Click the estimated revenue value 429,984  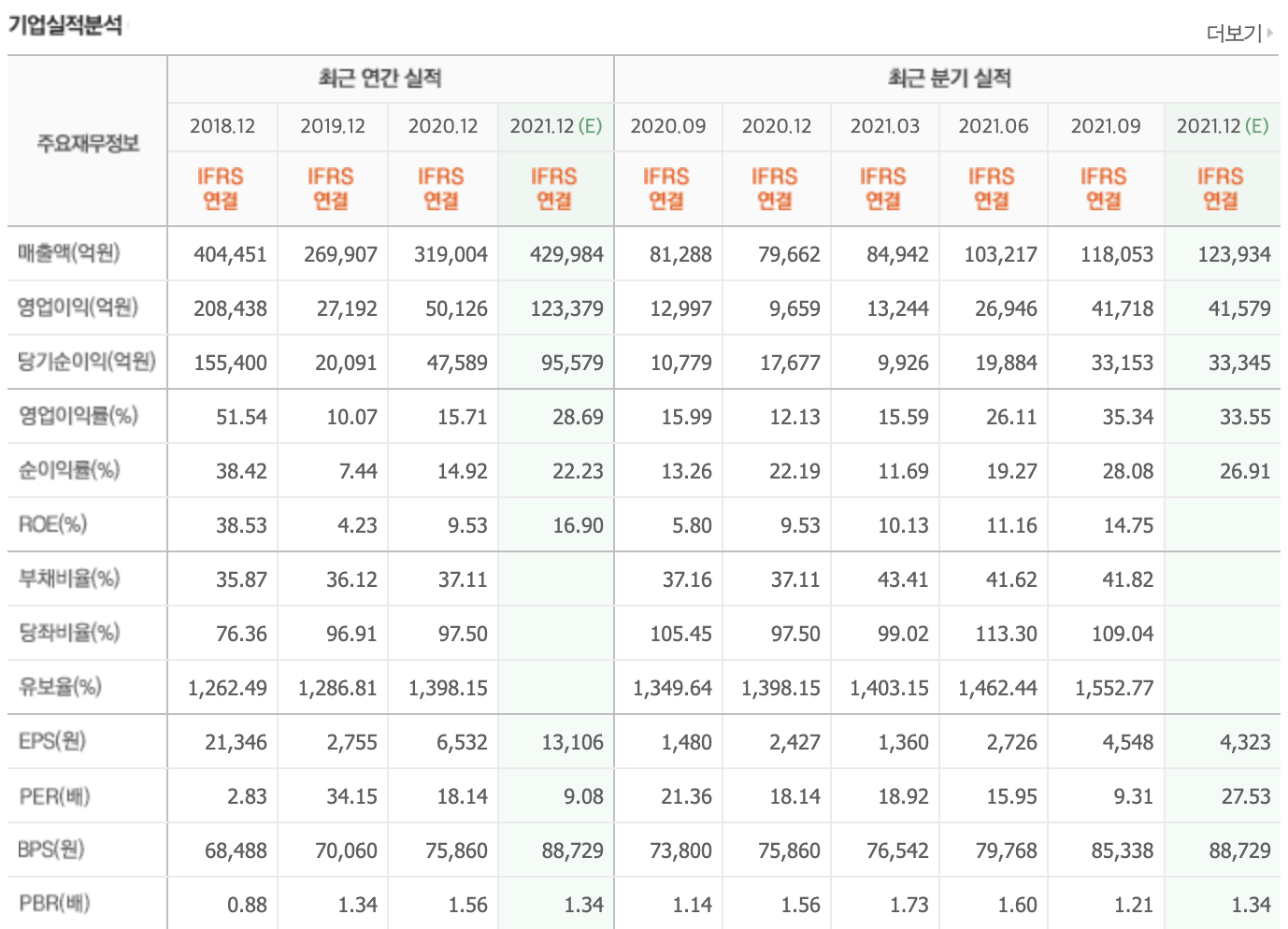pos(566,254)
